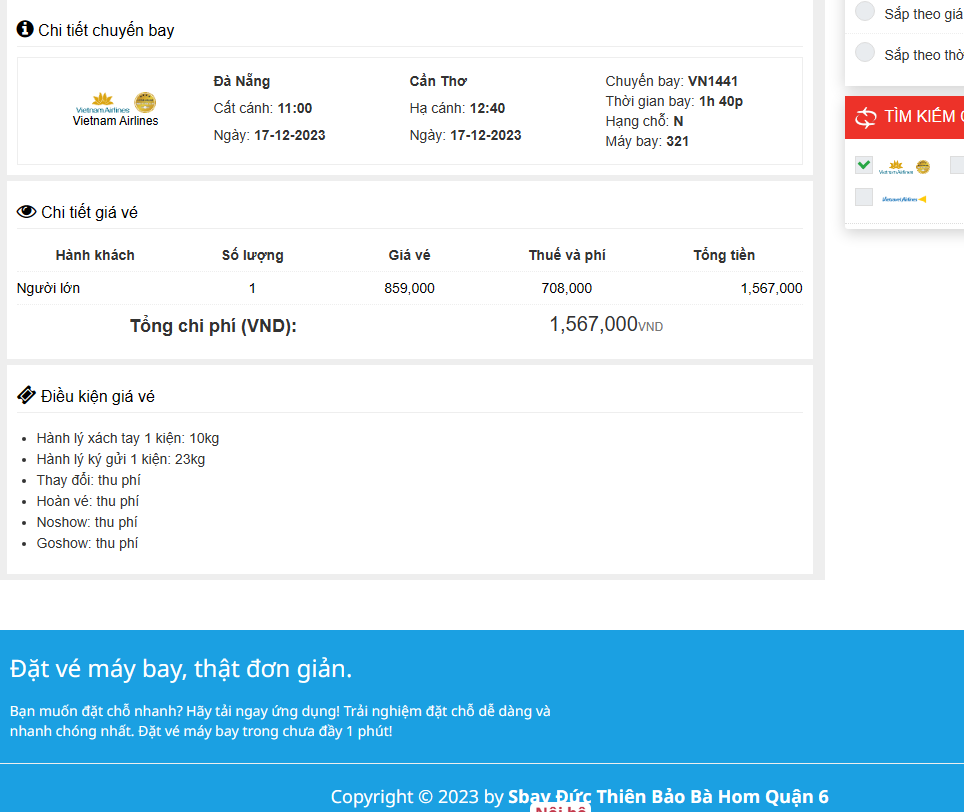
Task: Click the ticket icon beside Điều kiện giá vé
Action: [x=26, y=395]
